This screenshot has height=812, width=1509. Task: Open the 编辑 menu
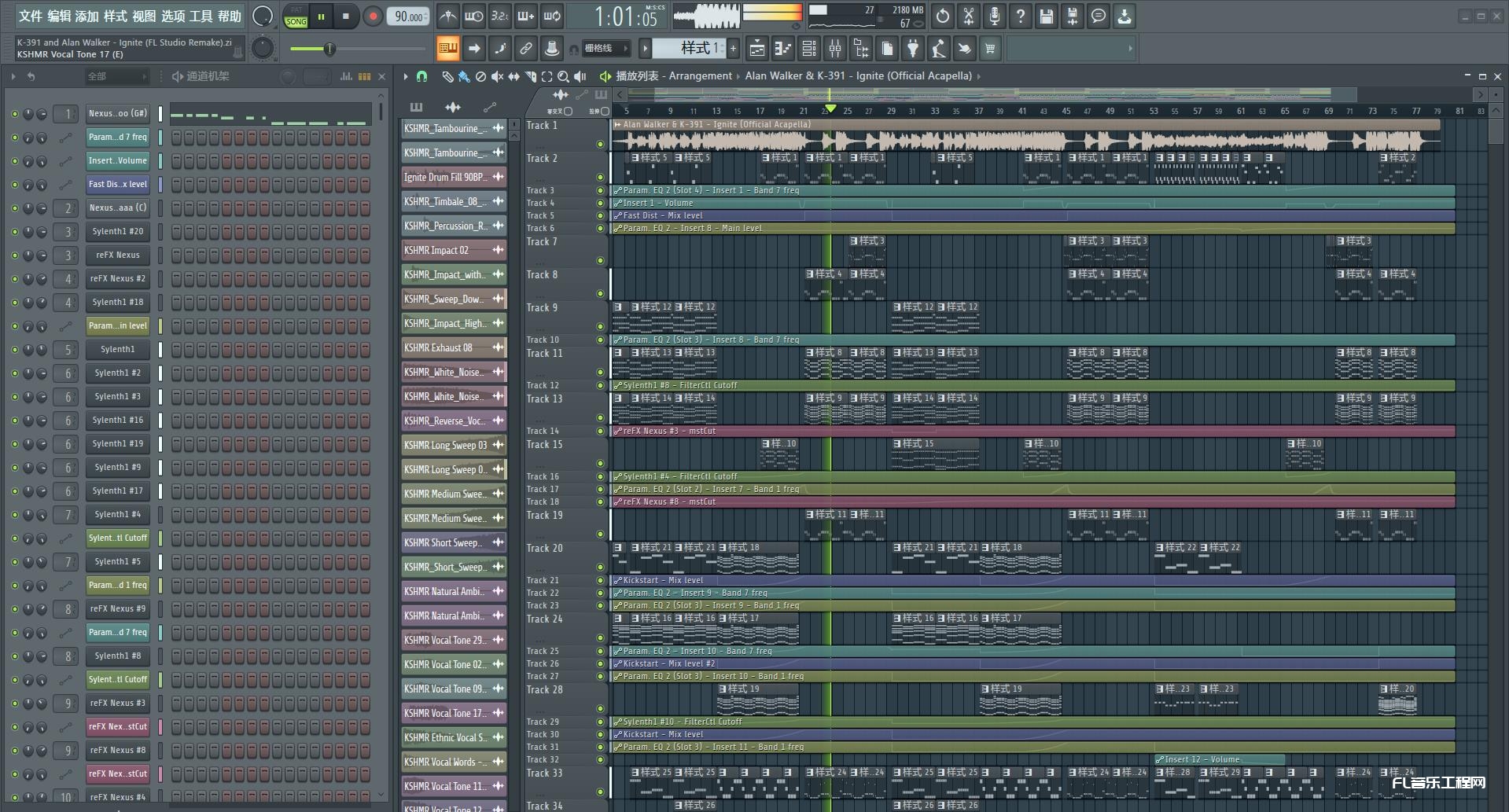click(x=58, y=16)
